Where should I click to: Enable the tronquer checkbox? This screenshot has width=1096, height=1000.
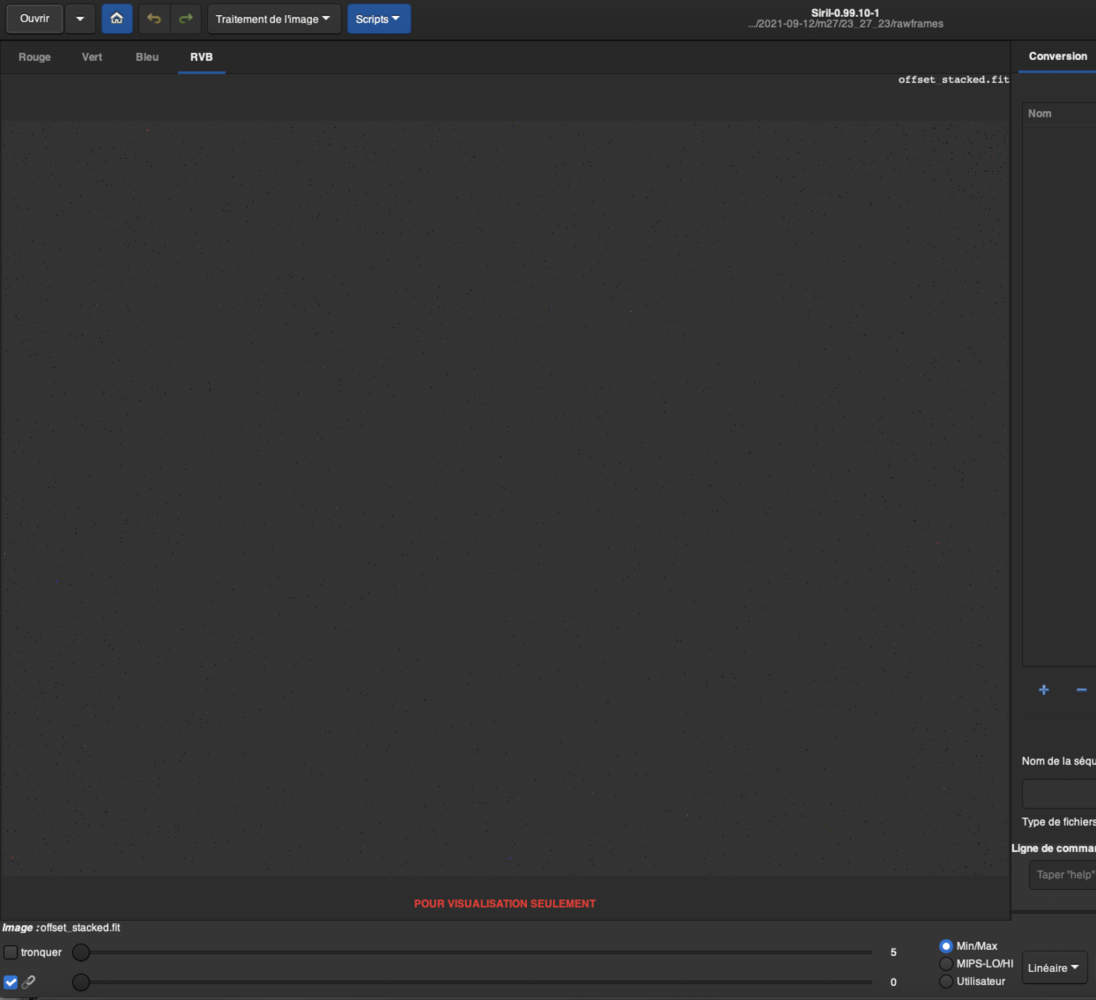[10, 952]
